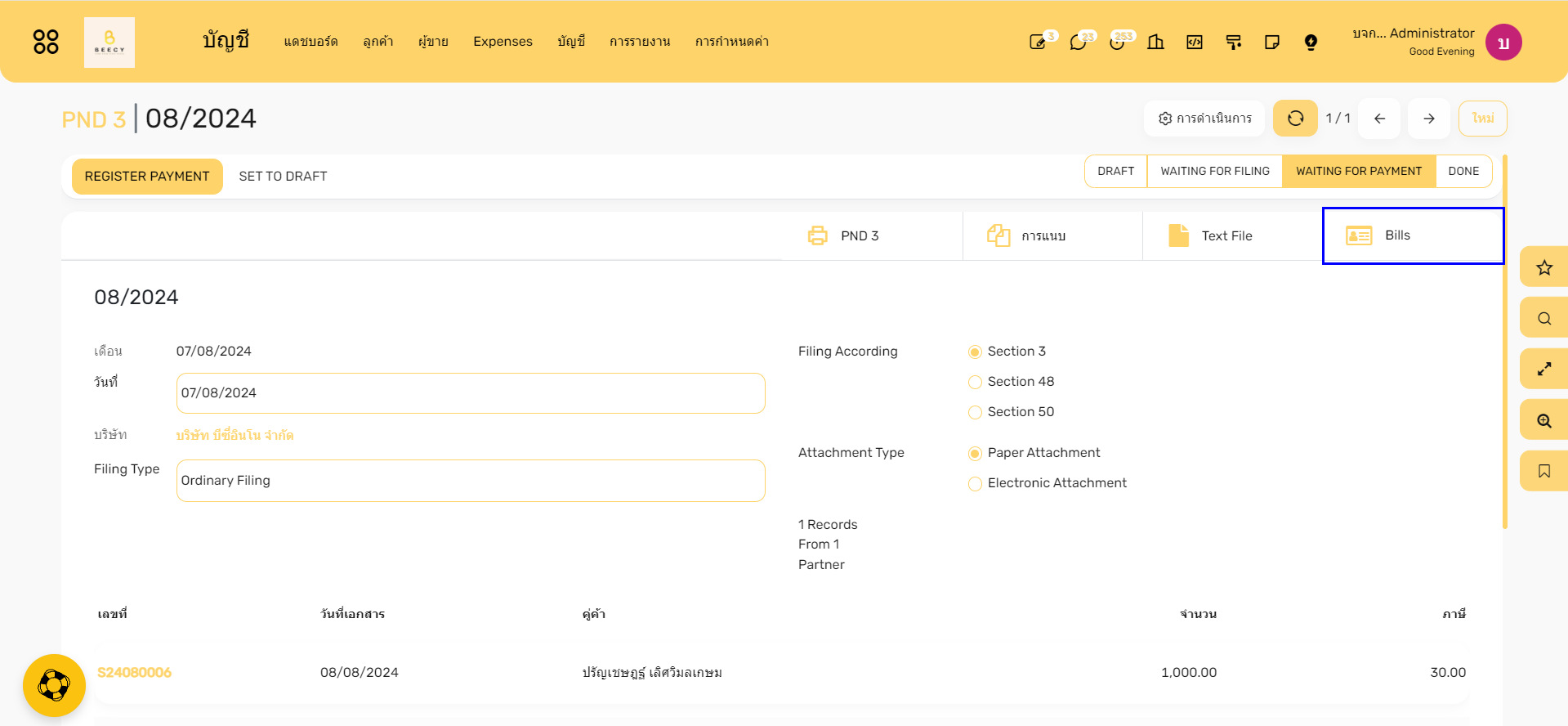Click the 1 / 1 pager counter
This screenshot has height=726, width=1568.
coord(1338,119)
